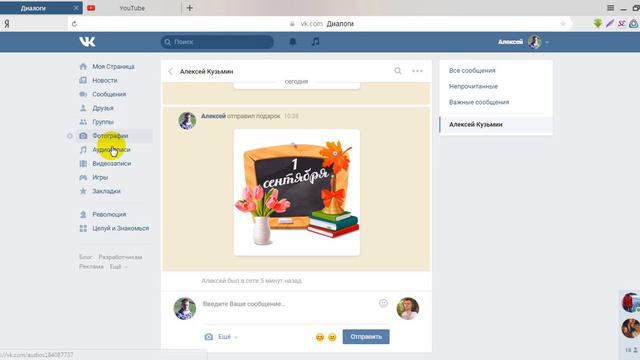Open top friend avatar in chat sidebar
The height and width of the screenshot is (360, 640).
tap(630, 302)
